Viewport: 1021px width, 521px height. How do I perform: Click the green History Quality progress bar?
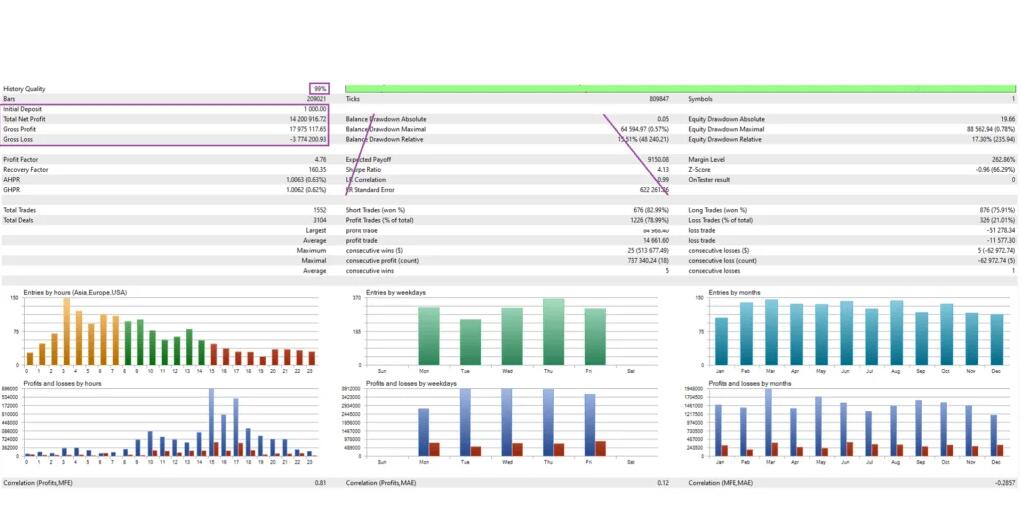pos(680,89)
